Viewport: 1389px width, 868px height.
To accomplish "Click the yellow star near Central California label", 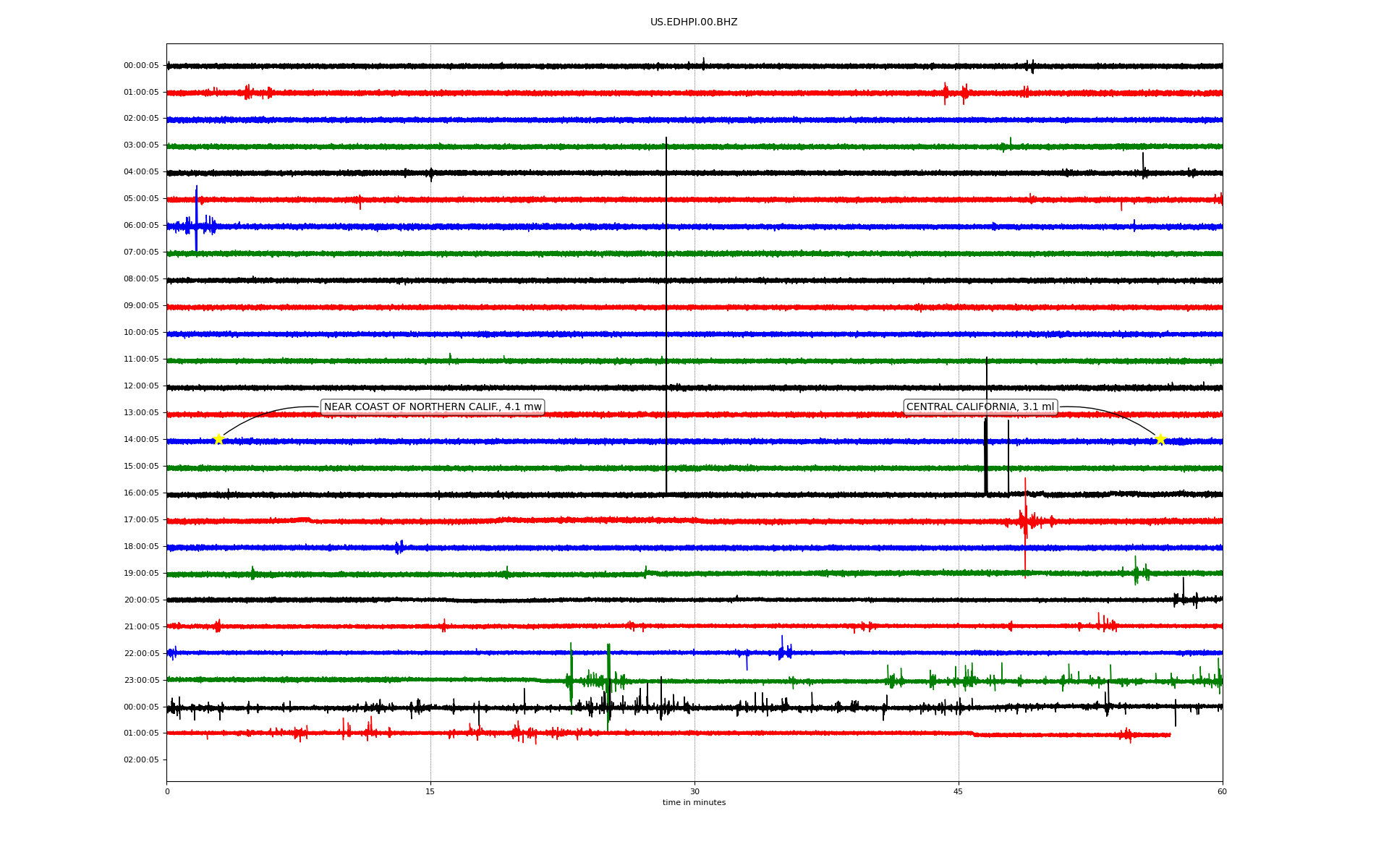I will pos(1160,439).
